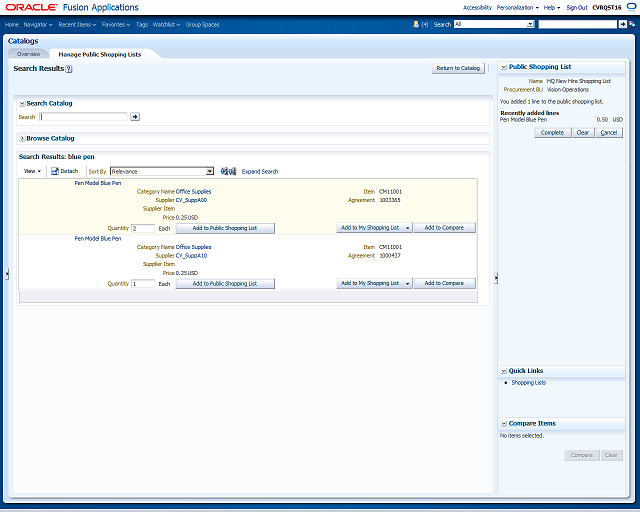Open Group Spaces in the navigation bar
The width and height of the screenshot is (640, 512).
(x=202, y=24)
